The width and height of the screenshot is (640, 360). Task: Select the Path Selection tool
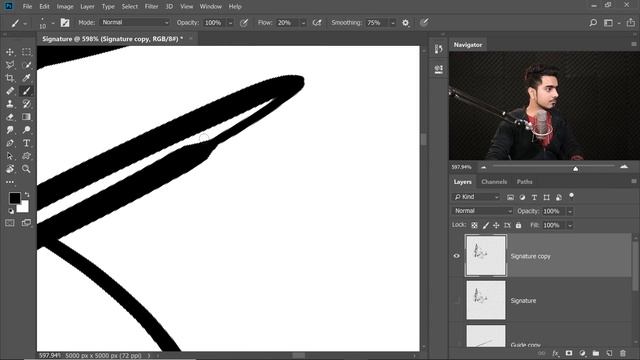pos(10,156)
